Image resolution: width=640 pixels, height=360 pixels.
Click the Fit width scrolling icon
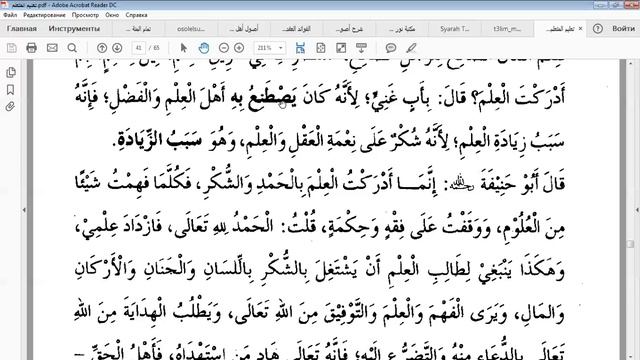click(300, 48)
